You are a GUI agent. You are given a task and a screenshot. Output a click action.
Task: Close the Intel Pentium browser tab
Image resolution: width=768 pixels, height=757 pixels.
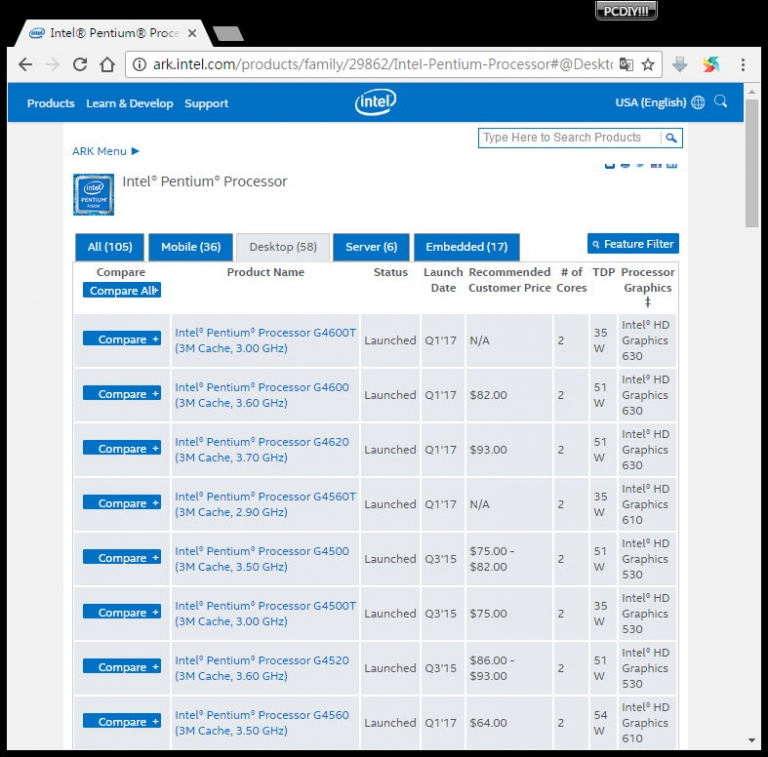point(192,33)
